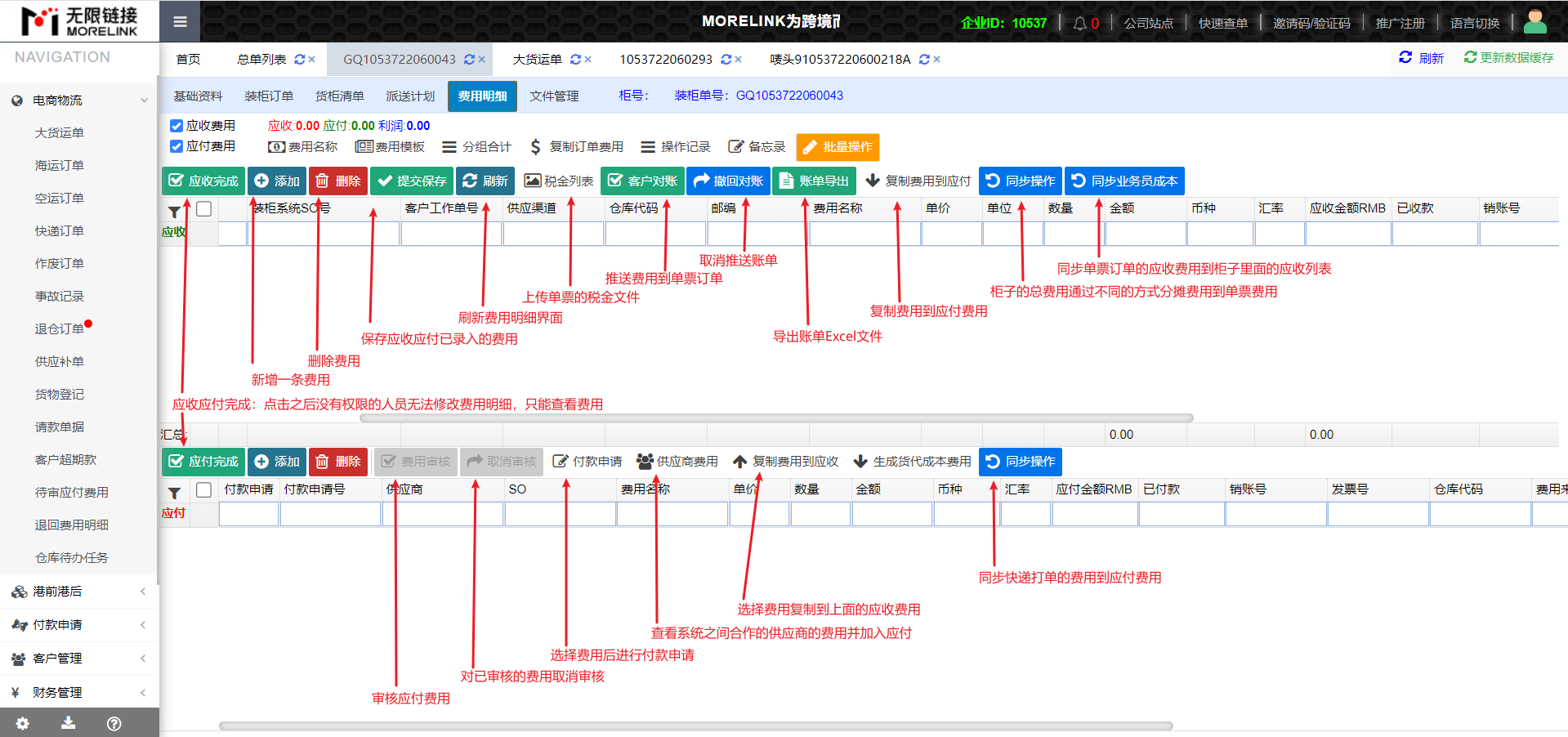Open 税金列表 tax list
Image resolution: width=1568 pixels, height=737 pixels.
tap(559, 181)
